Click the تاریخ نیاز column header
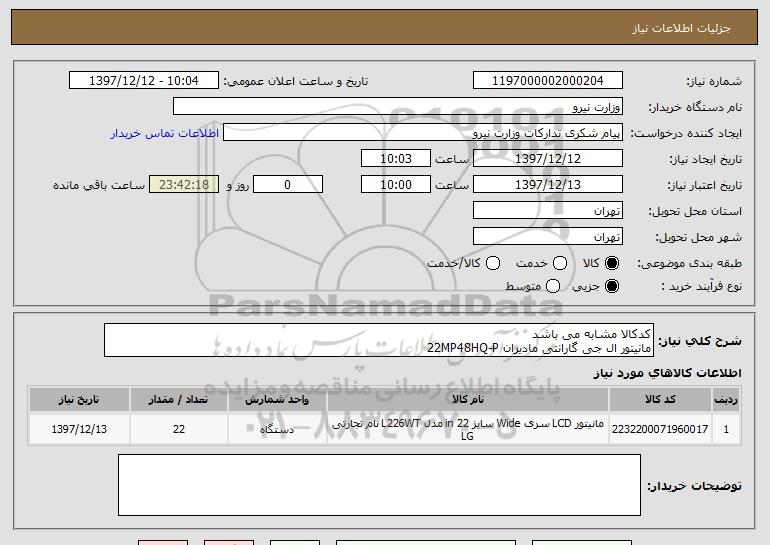The image size is (770, 545). click(79, 399)
